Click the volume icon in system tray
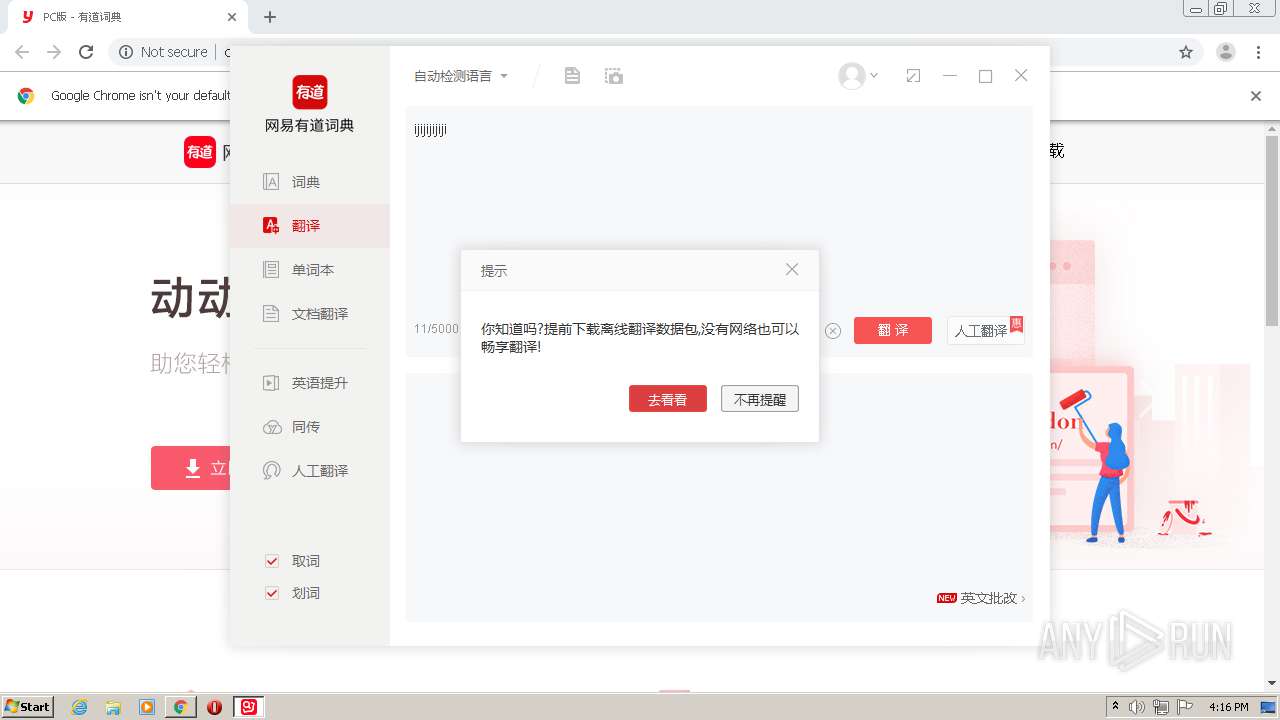Viewport: 1280px width, 720px height. (1137, 707)
